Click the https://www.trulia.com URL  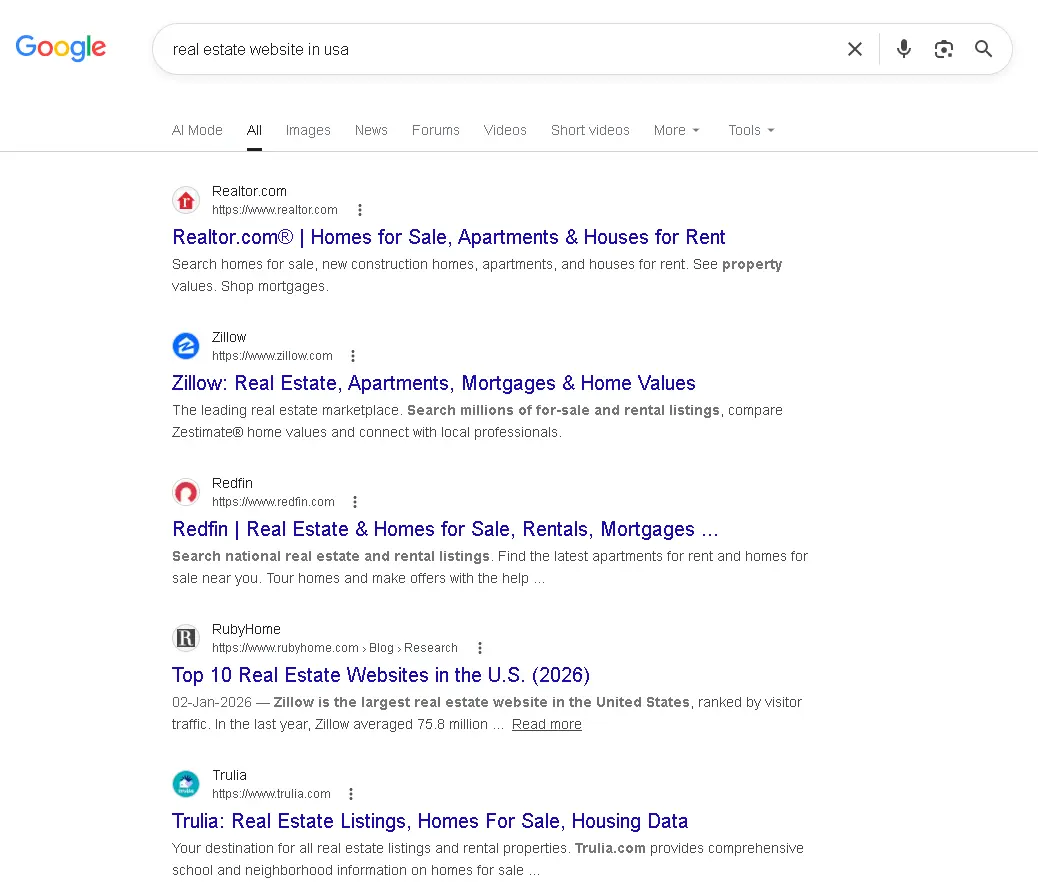point(271,794)
